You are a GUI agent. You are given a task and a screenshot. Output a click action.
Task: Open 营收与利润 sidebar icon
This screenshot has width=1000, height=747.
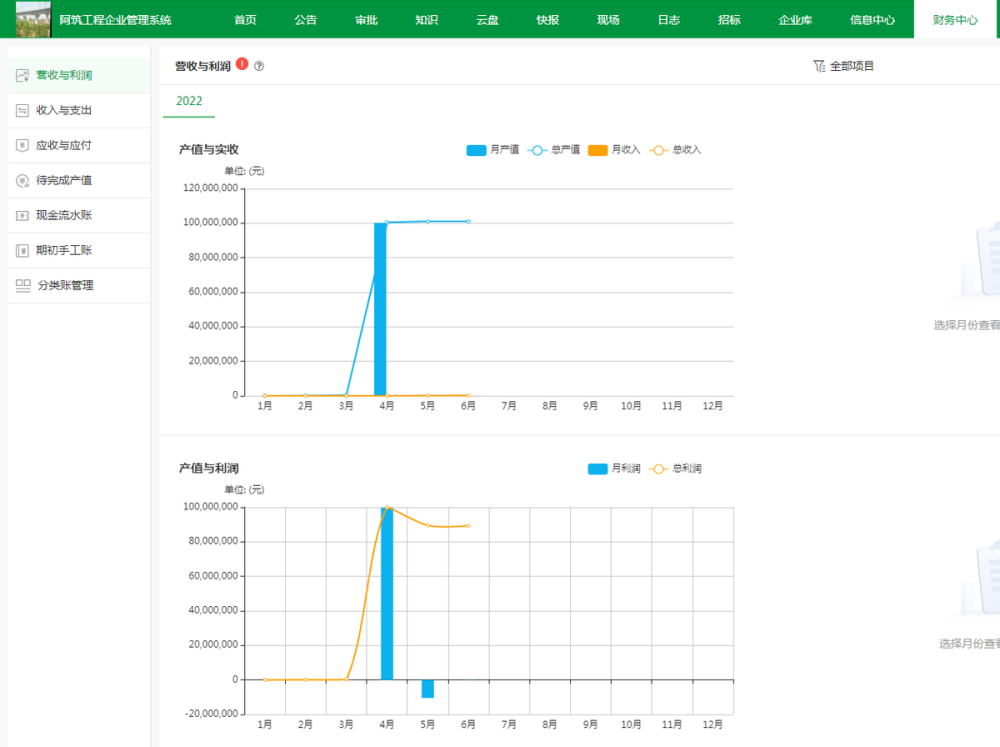coord(22,75)
